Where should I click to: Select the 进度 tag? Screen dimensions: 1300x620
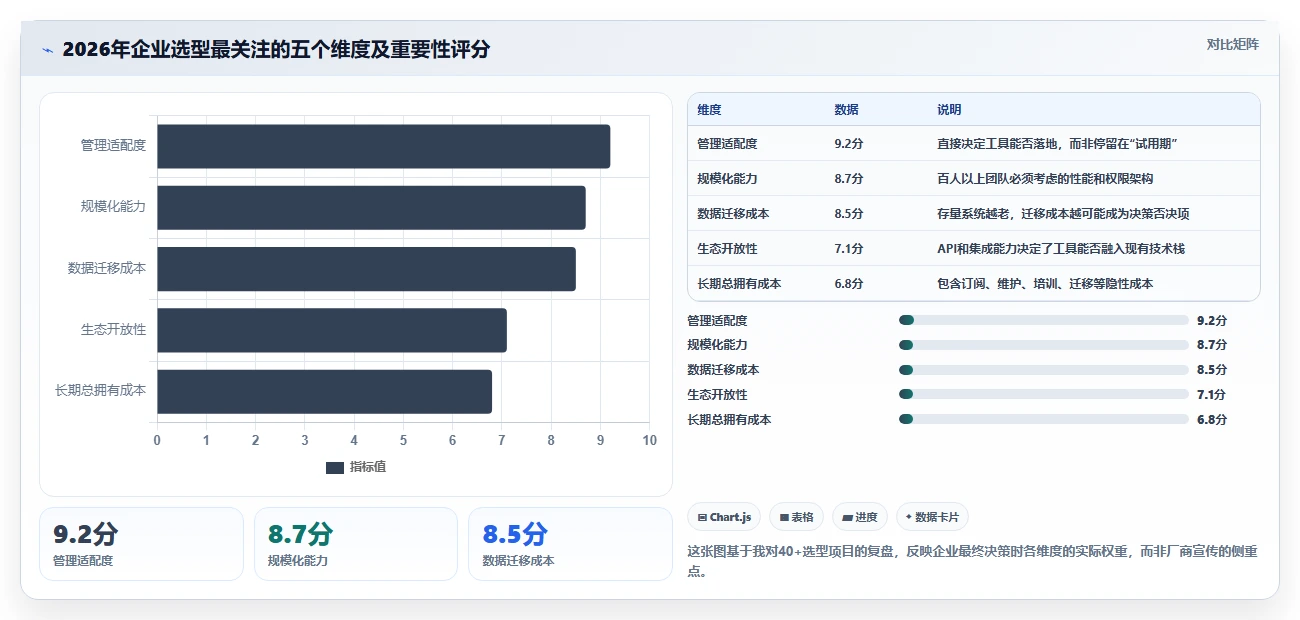(x=860, y=517)
